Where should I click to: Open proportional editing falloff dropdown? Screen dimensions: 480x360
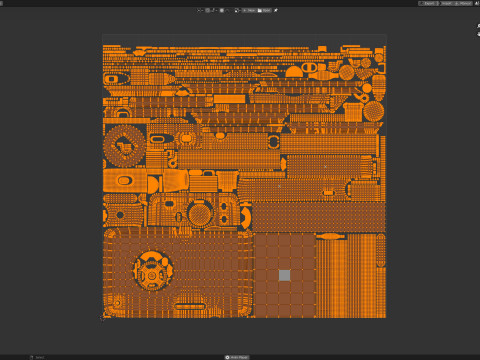227,10
